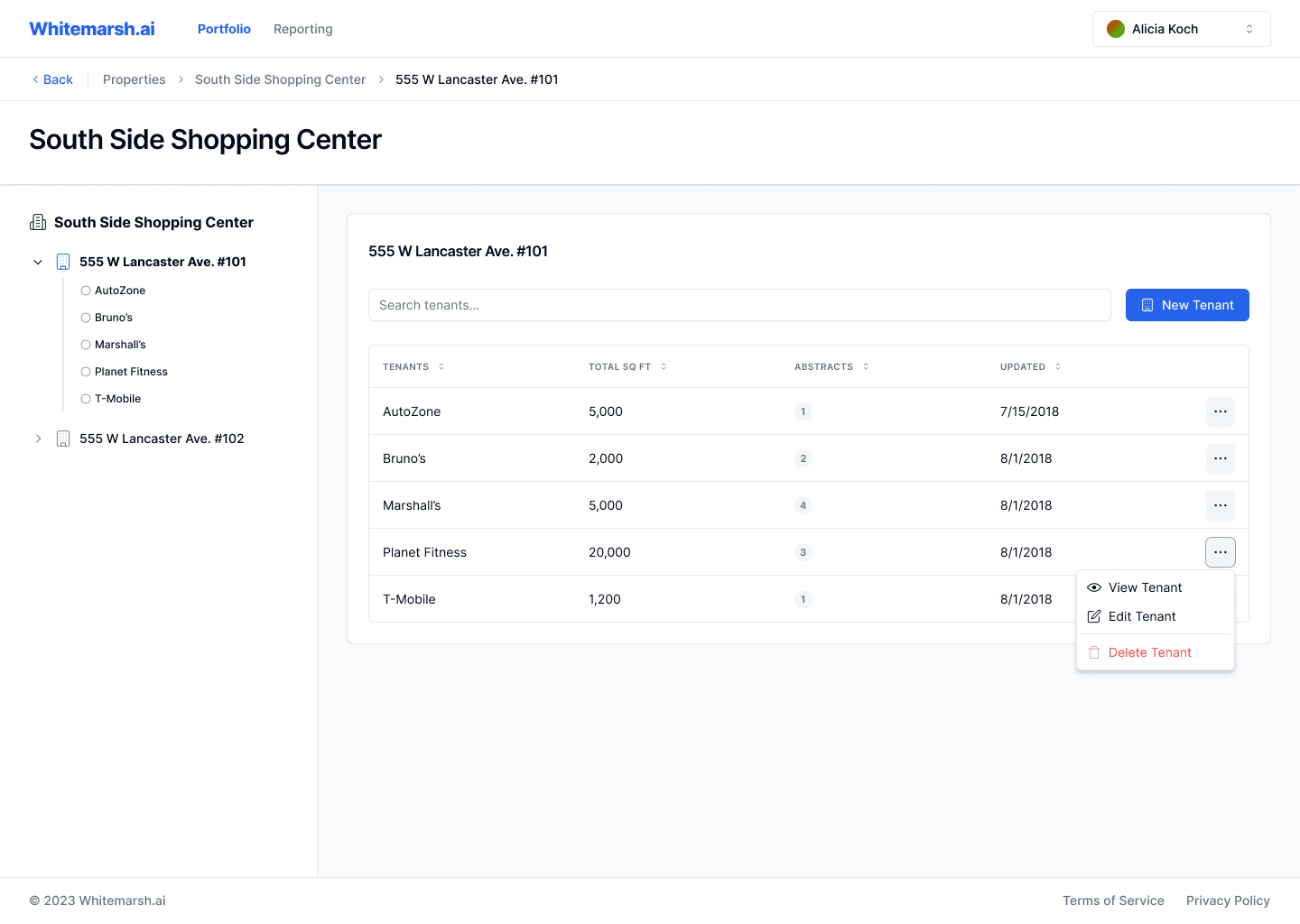Screen dimensions: 1300x924
Task: Click the South Side Shopping Center building icon
Action: click(38, 222)
